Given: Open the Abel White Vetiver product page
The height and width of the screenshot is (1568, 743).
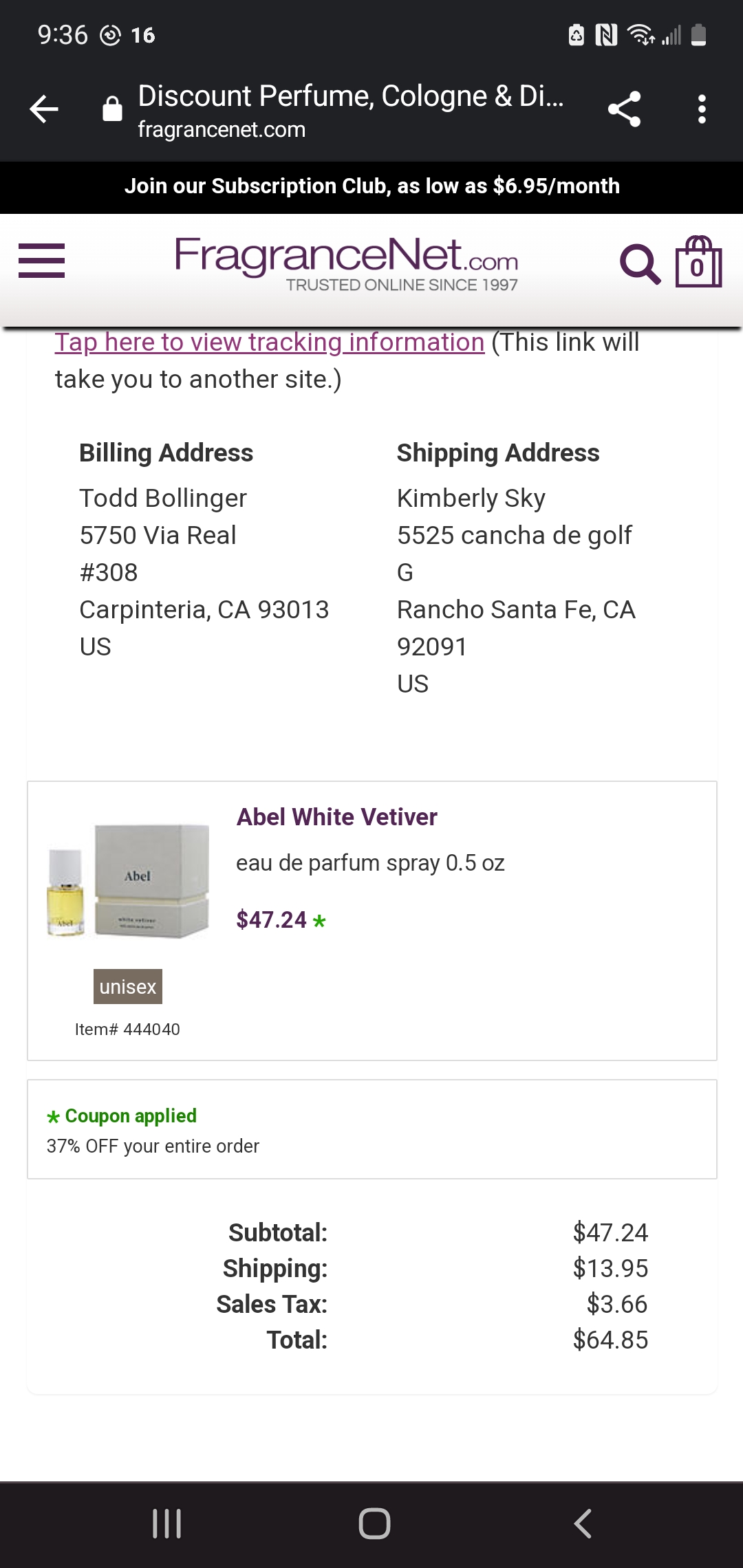Looking at the screenshot, I should click(336, 817).
